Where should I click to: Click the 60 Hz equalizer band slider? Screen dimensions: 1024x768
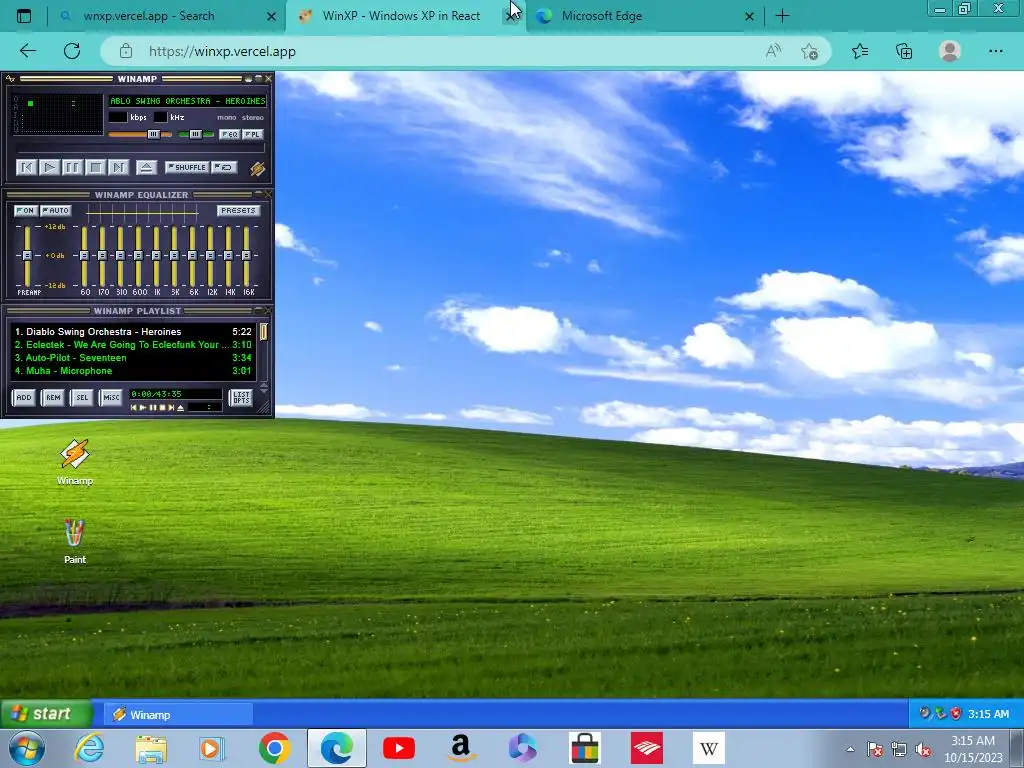[x=84, y=256]
